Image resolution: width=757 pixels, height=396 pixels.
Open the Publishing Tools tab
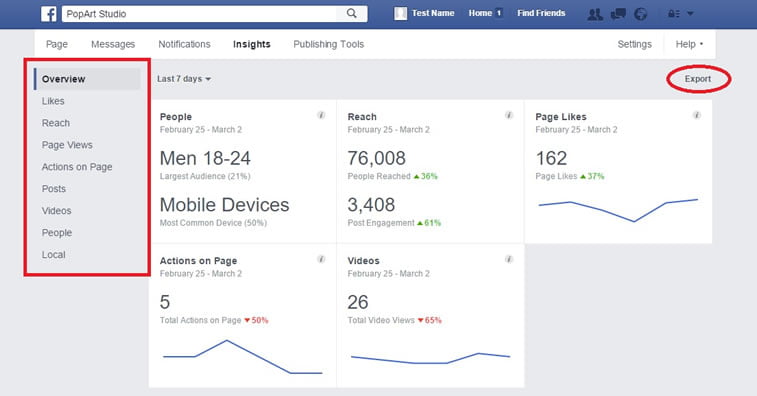(x=329, y=44)
